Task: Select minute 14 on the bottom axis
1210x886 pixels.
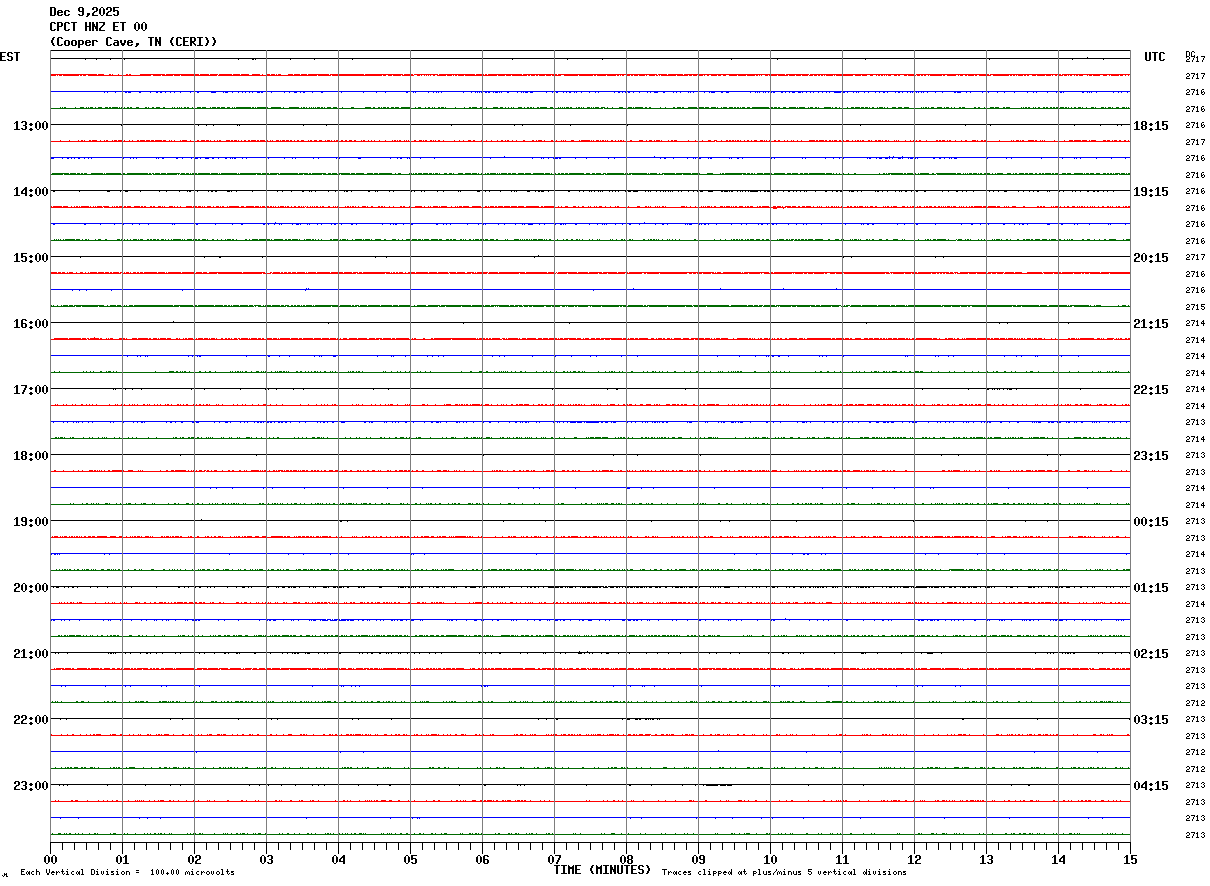Action: (x=1059, y=859)
